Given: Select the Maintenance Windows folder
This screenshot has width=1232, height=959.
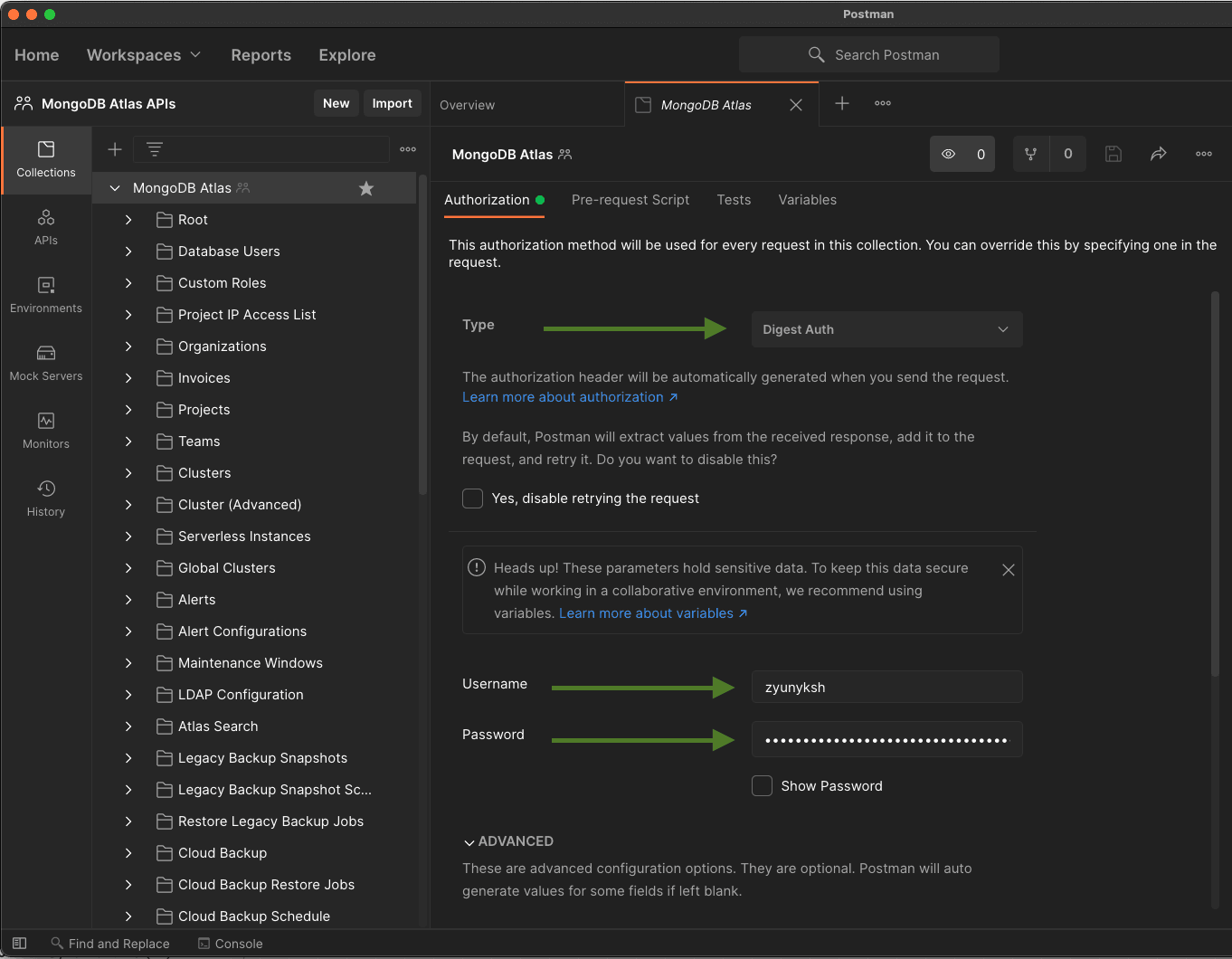Looking at the screenshot, I should (251, 663).
